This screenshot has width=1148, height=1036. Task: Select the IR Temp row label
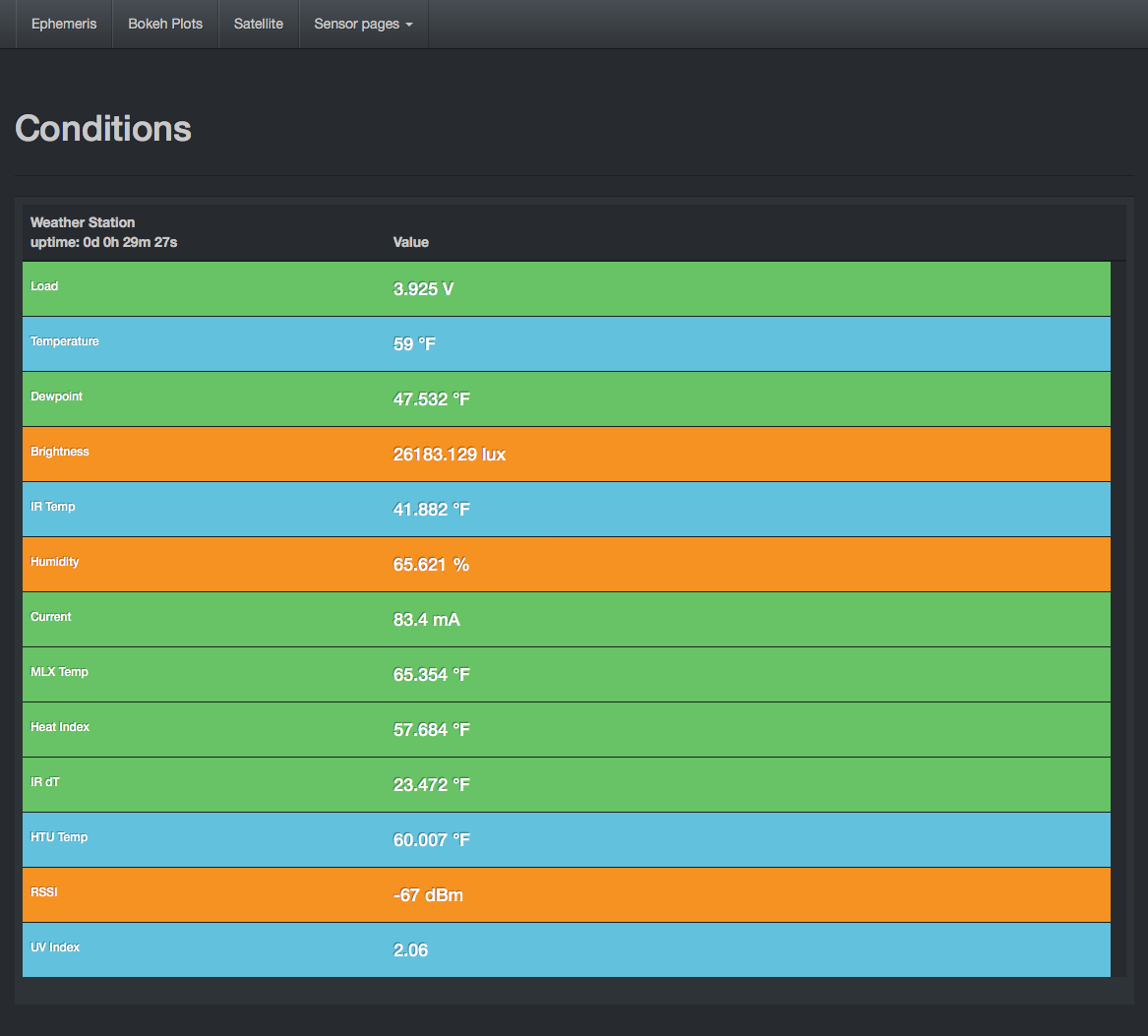coord(53,507)
